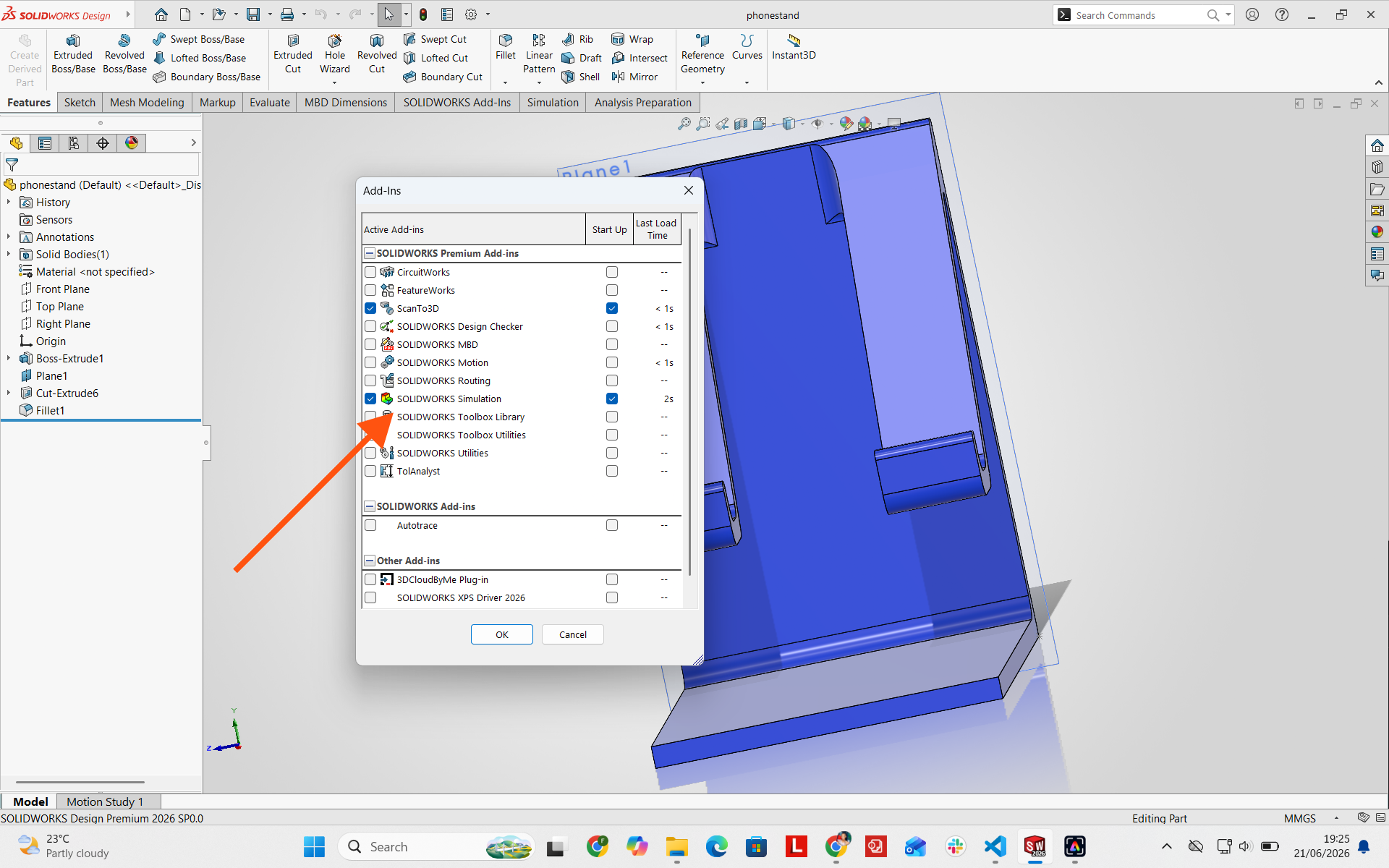The width and height of the screenshot is (1389, 868).
Task: Select the Rib tool
Action: (577, 39)
